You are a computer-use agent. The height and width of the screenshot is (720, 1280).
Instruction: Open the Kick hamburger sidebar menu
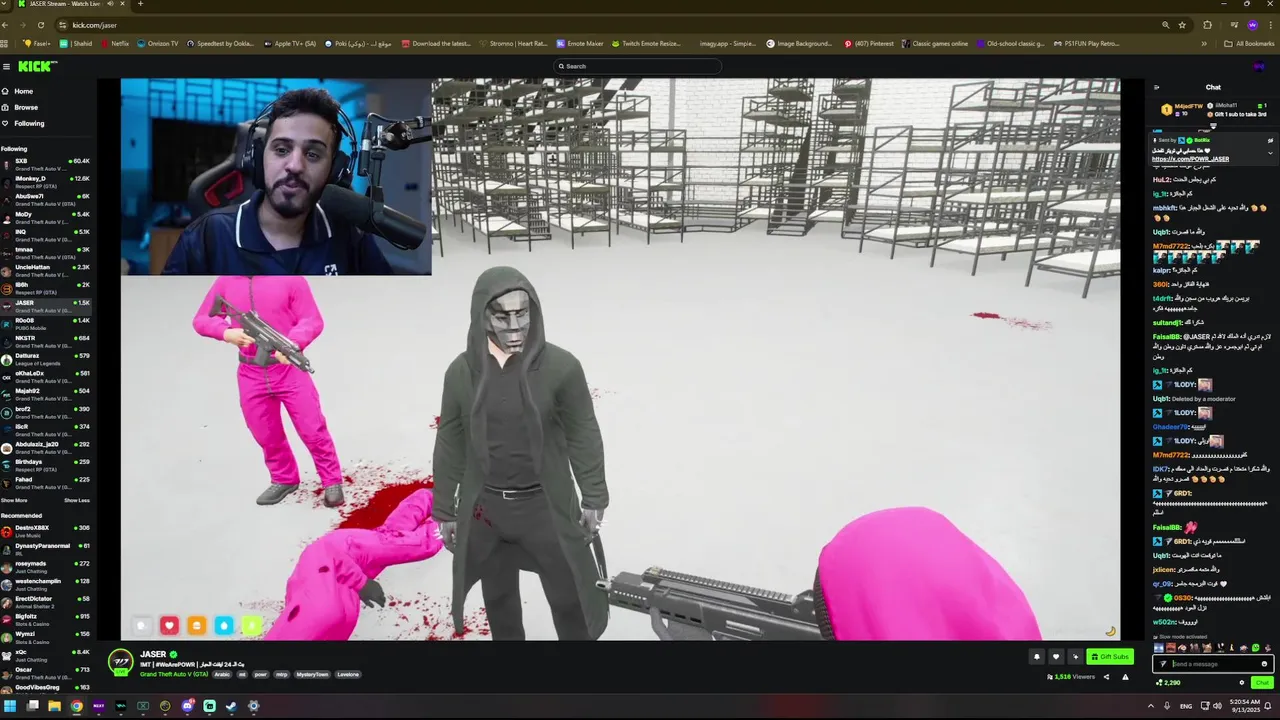click(6, 66)
